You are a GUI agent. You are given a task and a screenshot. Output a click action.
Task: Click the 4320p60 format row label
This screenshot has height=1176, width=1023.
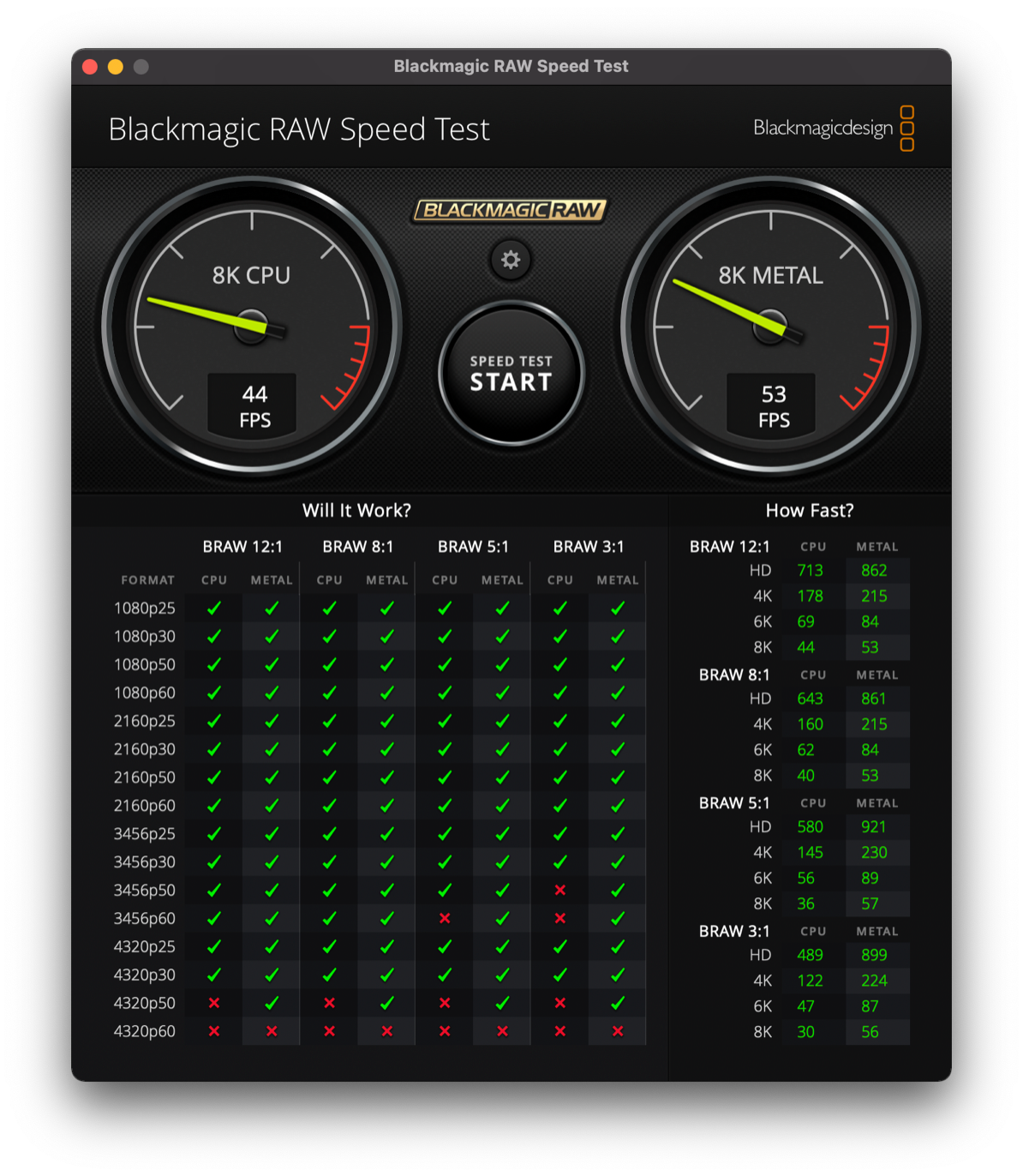pos(144,1032)
